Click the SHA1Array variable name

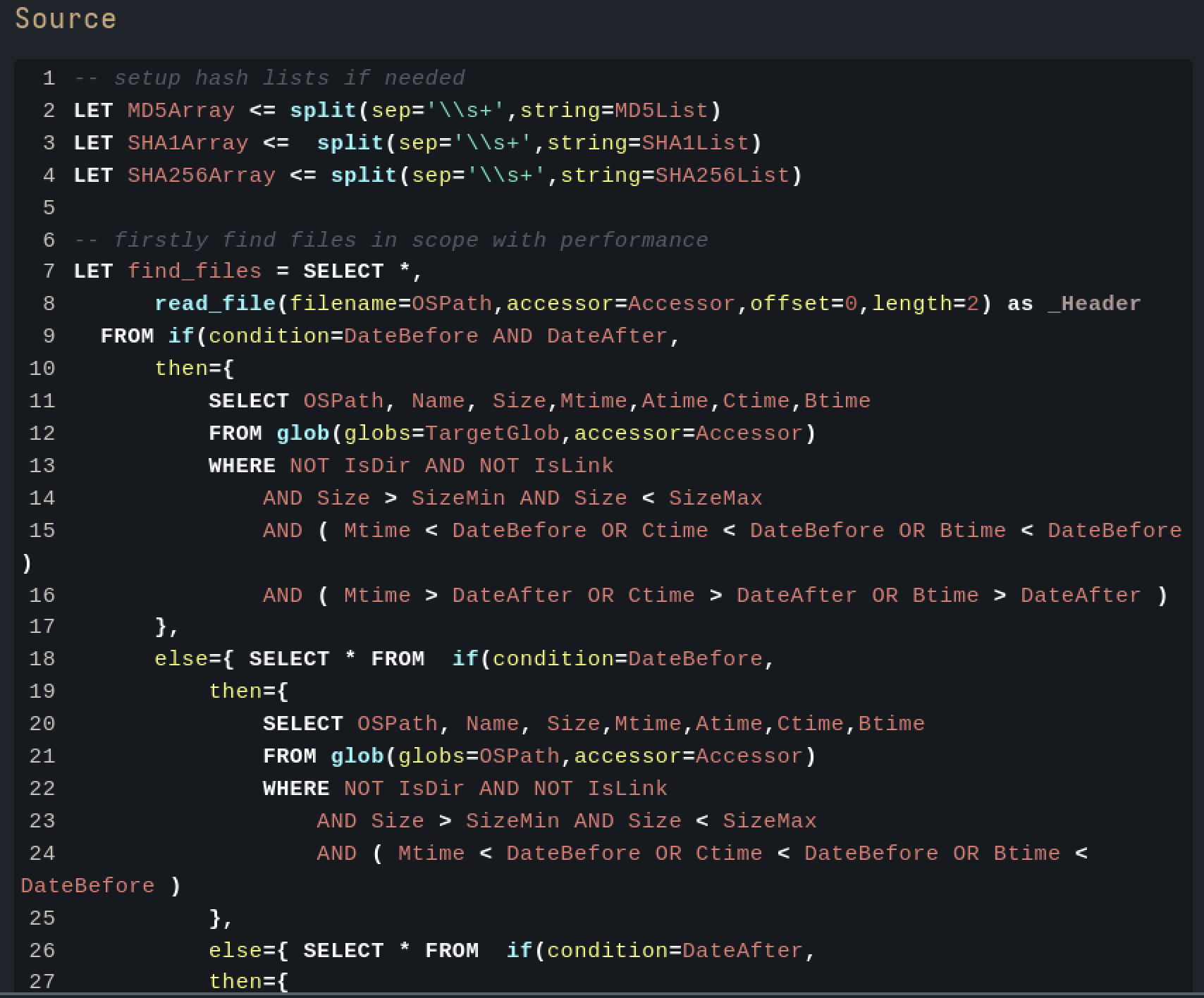[188, 143]
